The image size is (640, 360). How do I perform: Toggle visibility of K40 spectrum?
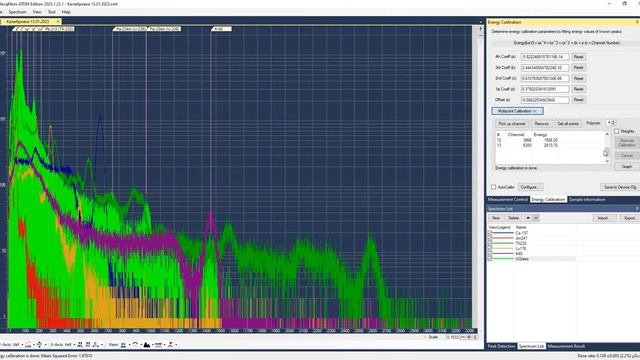(490, 253)
